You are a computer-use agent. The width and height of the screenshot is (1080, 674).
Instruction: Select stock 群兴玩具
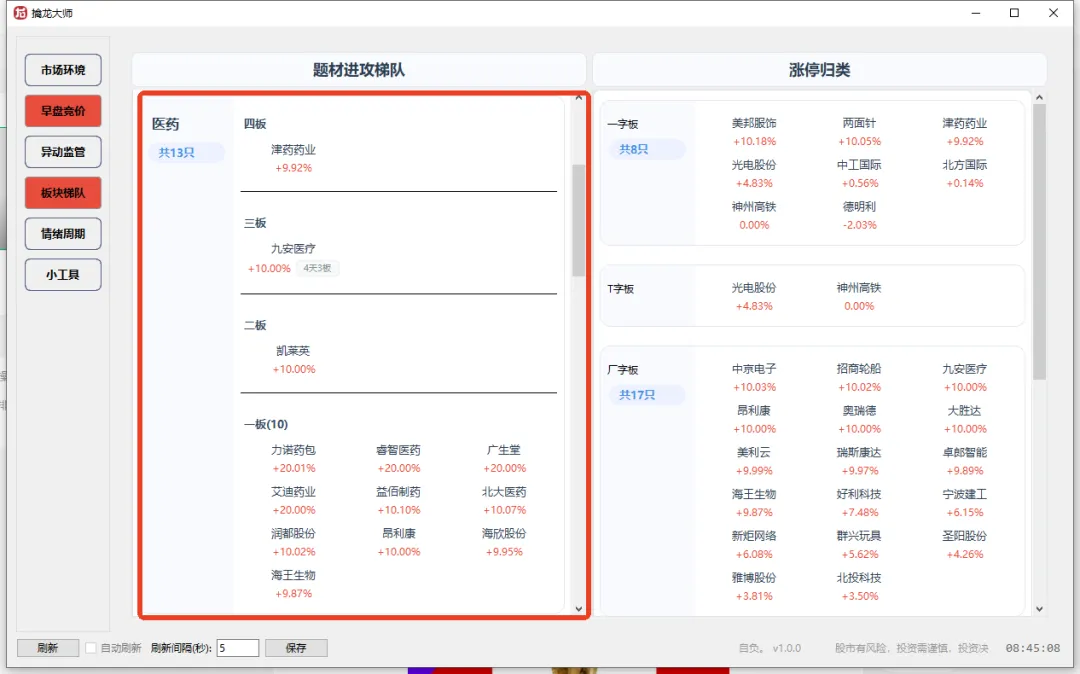coord(859,536)
